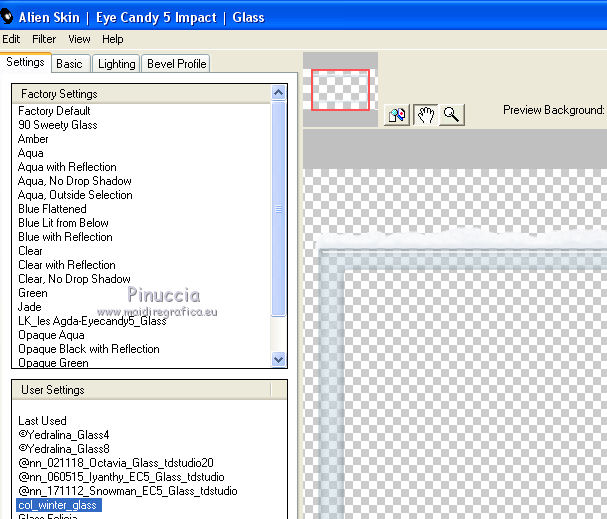Viewport: 607px width, 519px height.
Task: Select the ©Yedralina_Glass8 user setting
Action: click(x=64, y=449)
